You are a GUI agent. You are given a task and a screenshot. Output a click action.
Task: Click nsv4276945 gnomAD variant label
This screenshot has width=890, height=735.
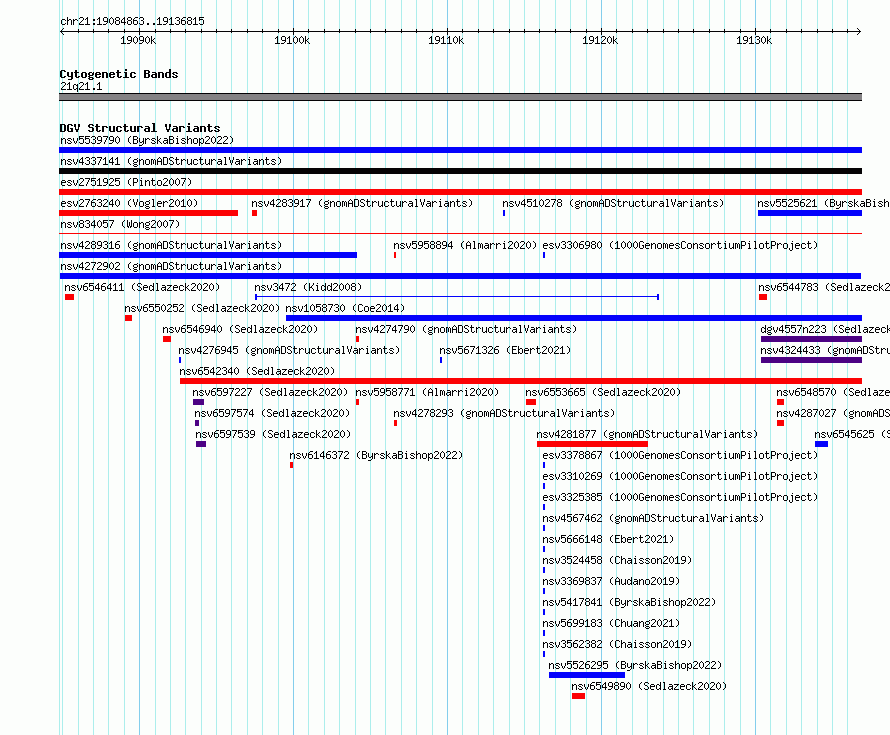pyautogui.click(x=289, y=350)
